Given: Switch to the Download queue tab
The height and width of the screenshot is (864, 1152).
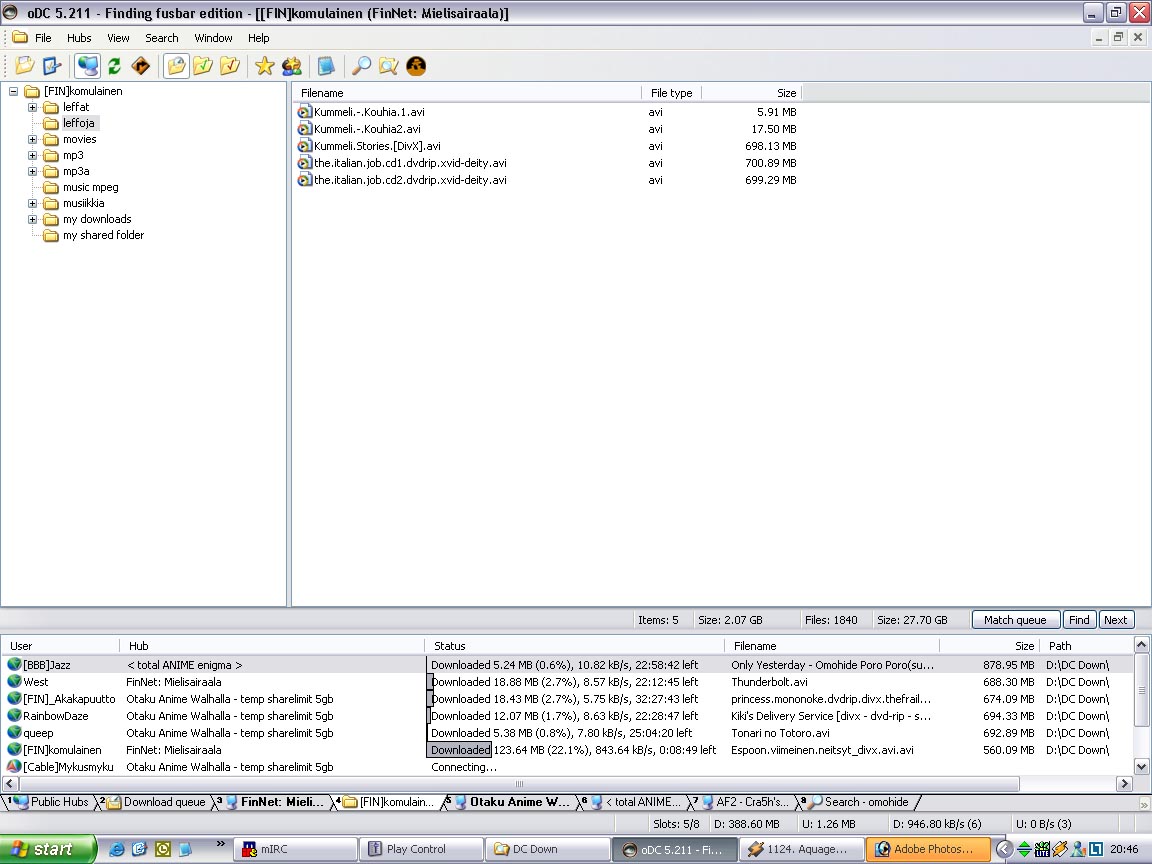Looking at the screenshot, I should click(x=156, y=802).
